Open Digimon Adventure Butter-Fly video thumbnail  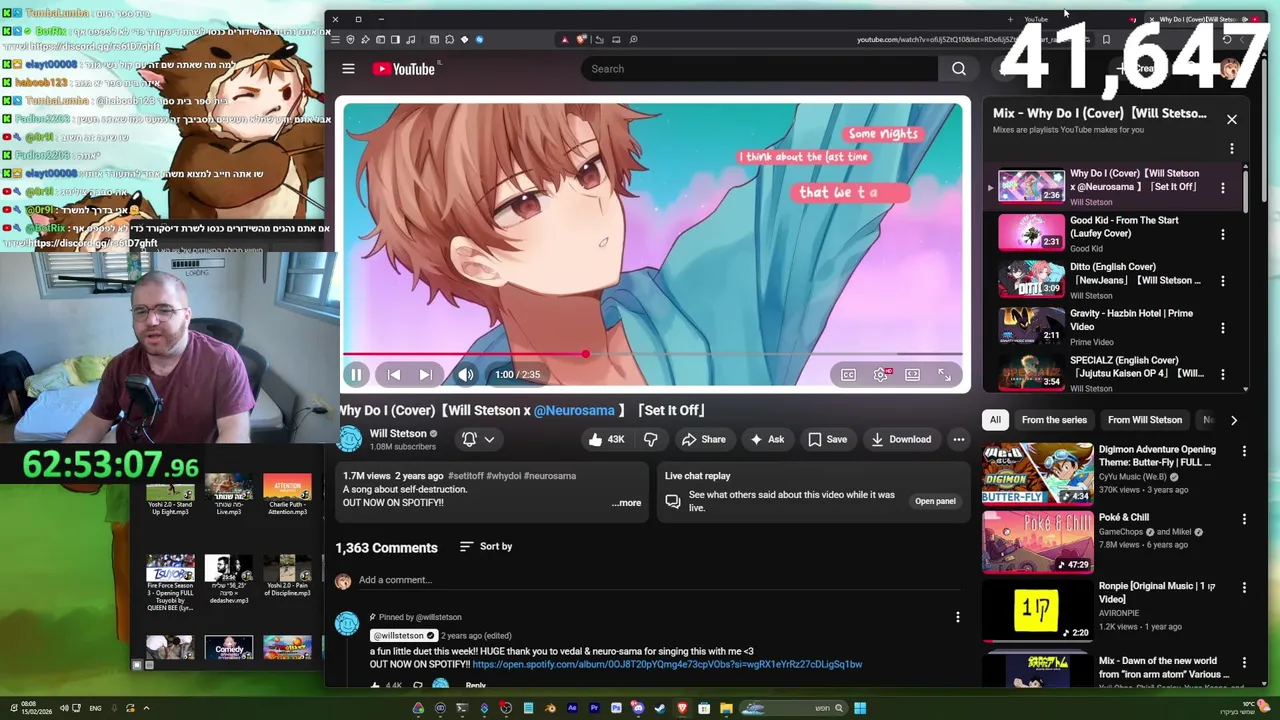coord(1037,473)
